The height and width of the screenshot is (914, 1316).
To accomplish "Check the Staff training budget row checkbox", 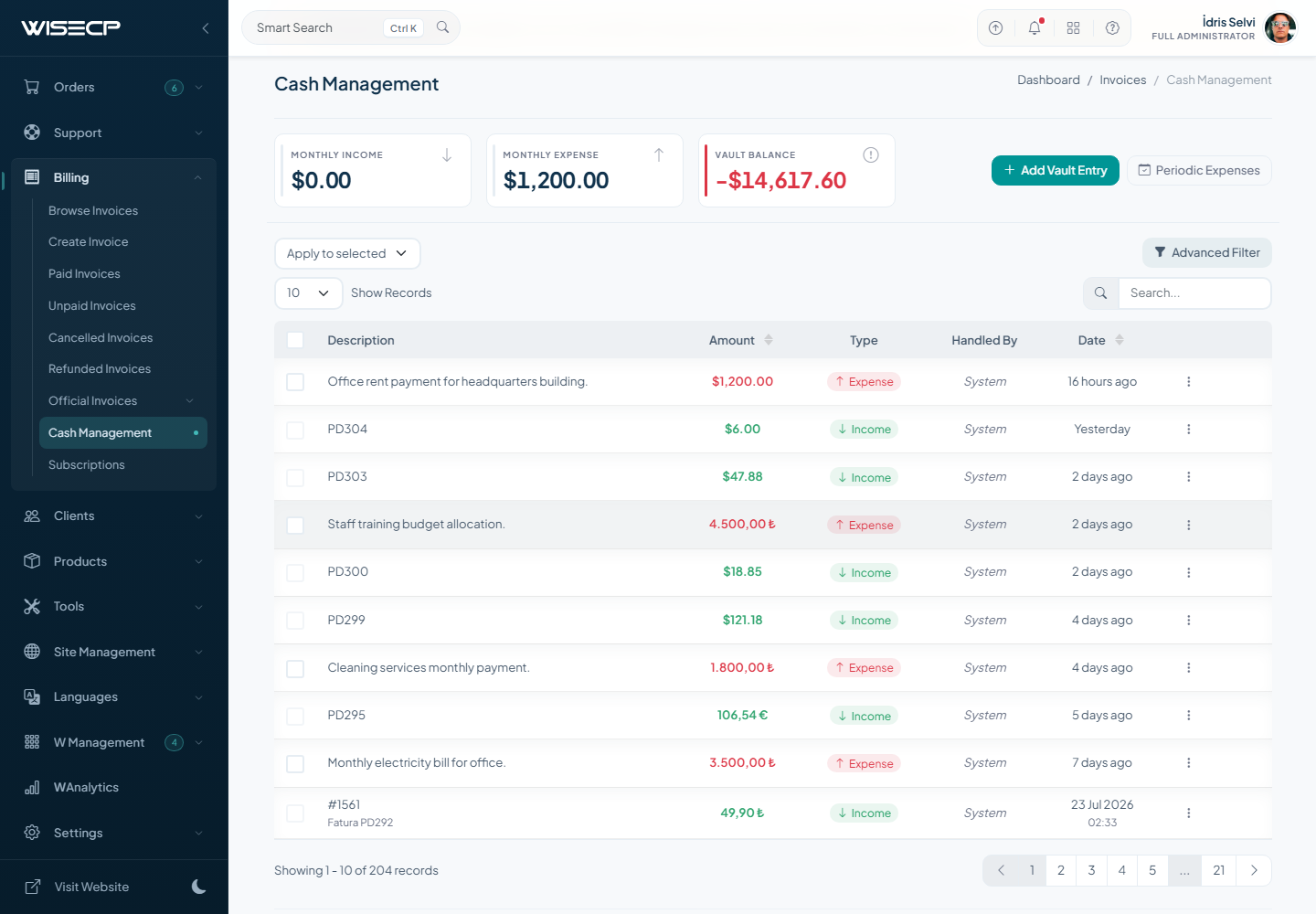I will (x=295, y=525).
